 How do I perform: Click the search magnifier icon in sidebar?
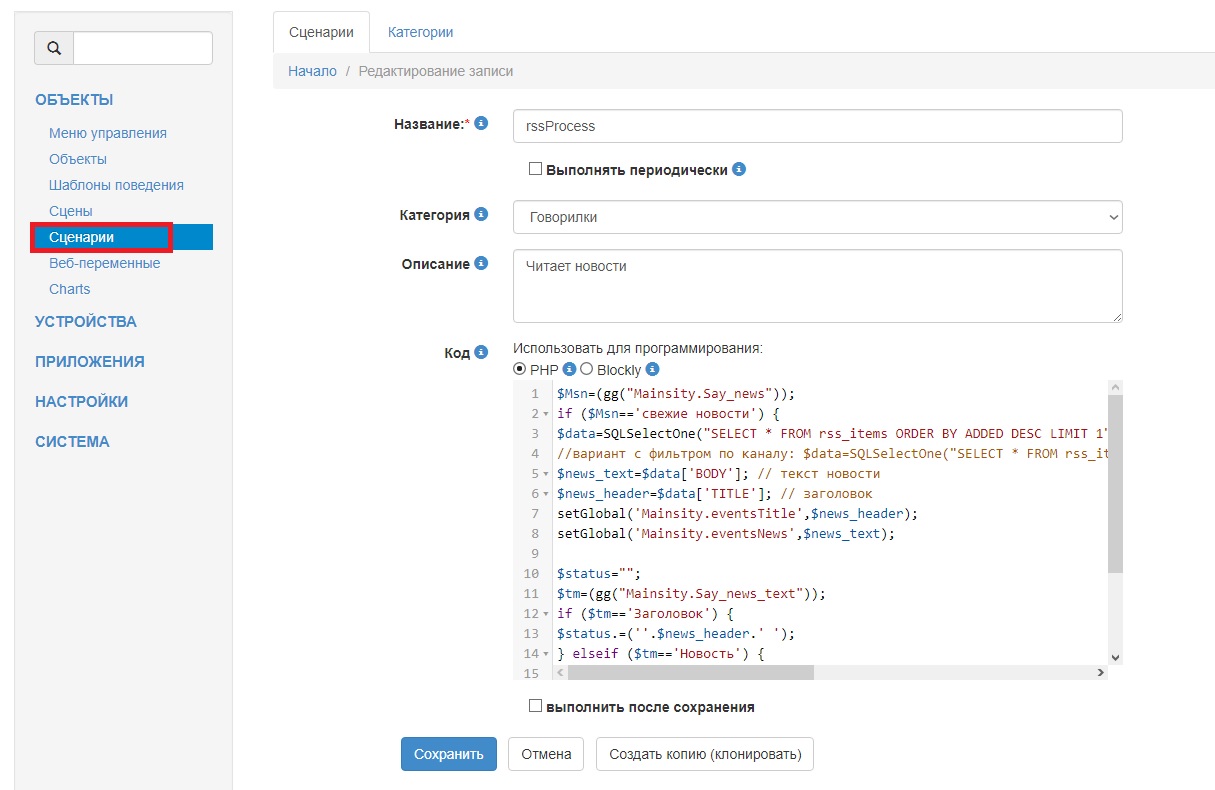pos(54,48)
